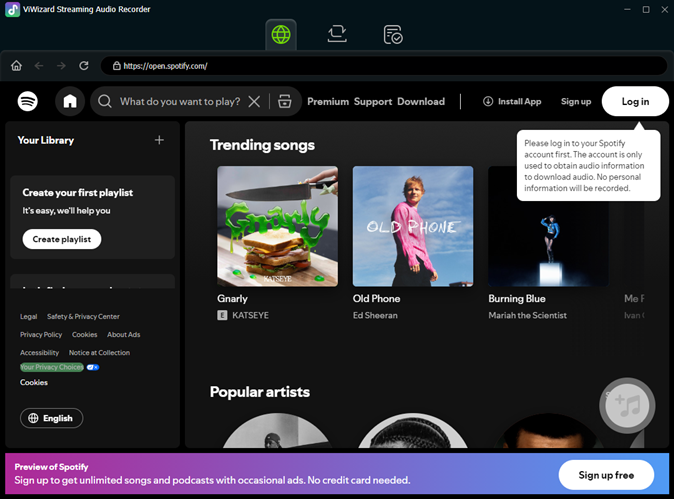Open the Browse icon in search bar
Image resolution: width=674 pixels, height=499 pixels.
point(285,101)
